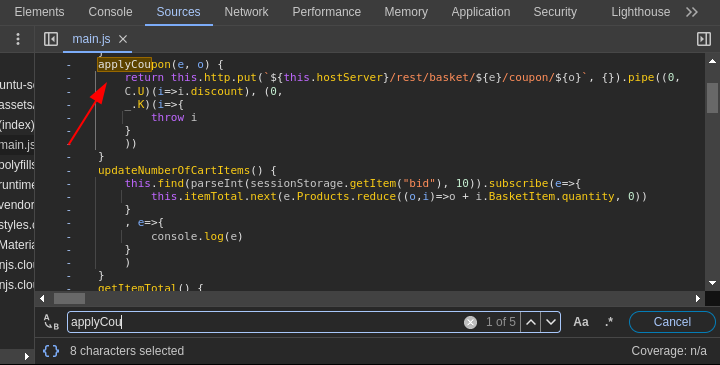Click the pretty print braces icon

(51, 351)
